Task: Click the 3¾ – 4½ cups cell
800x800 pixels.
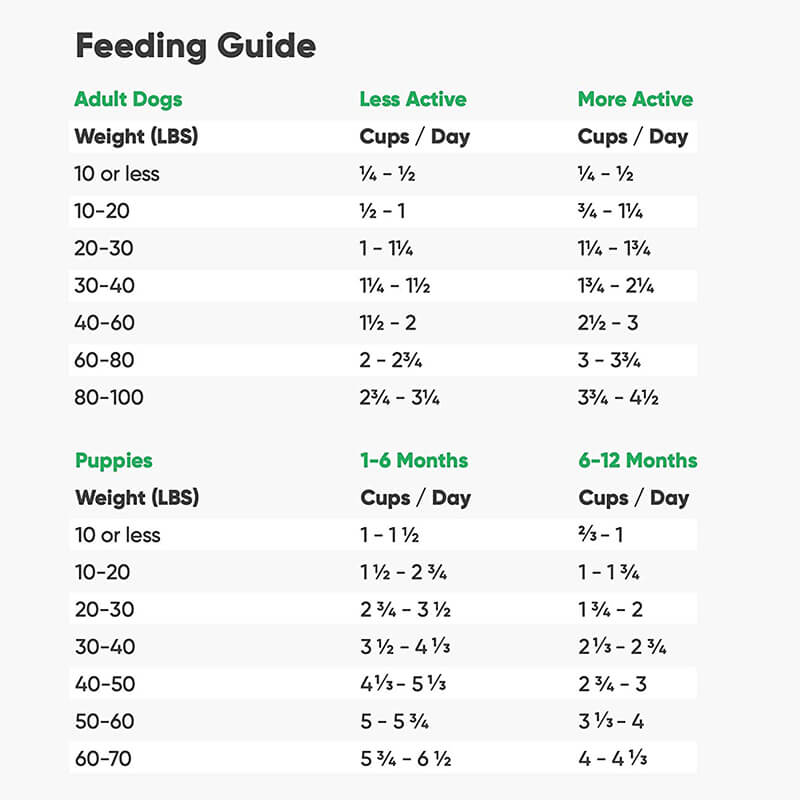Action: click(618, 397)
